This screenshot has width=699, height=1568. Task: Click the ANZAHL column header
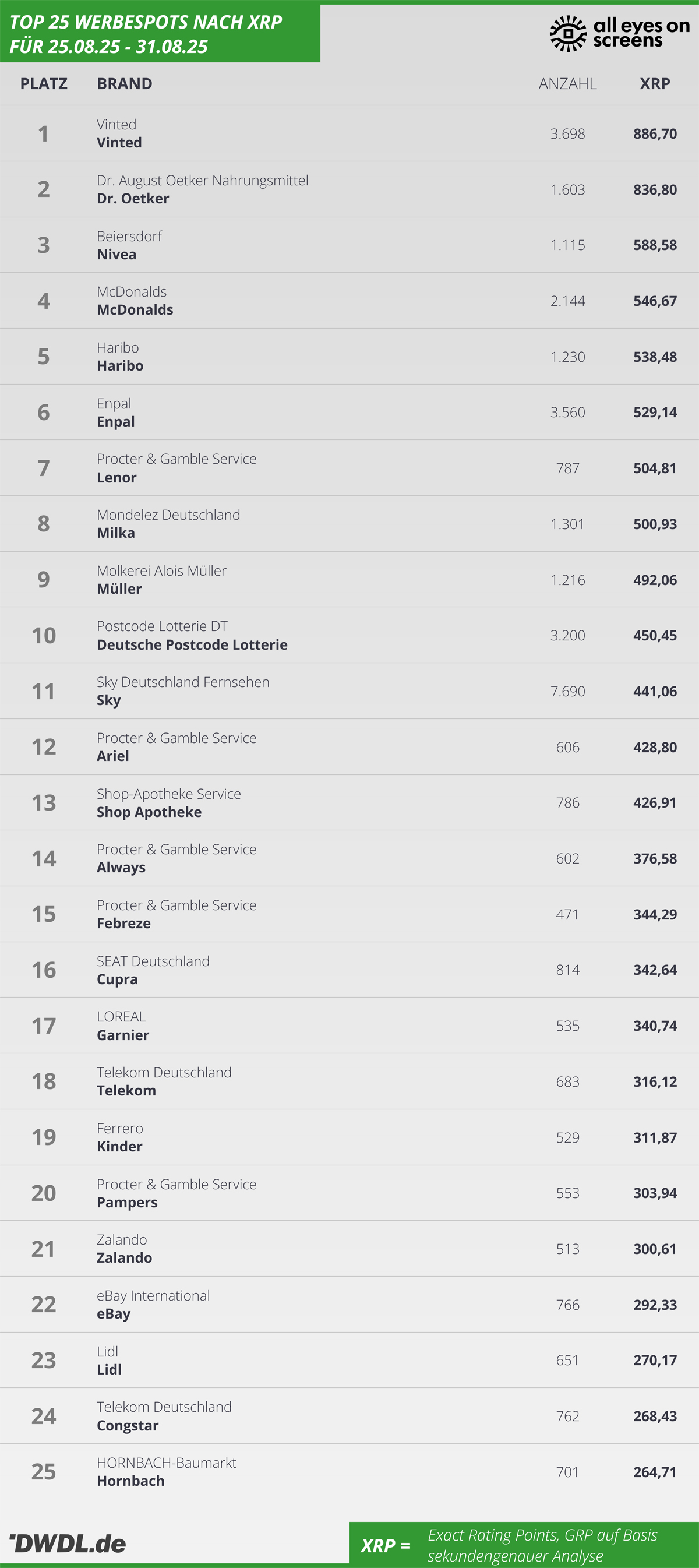click(567, 83)
